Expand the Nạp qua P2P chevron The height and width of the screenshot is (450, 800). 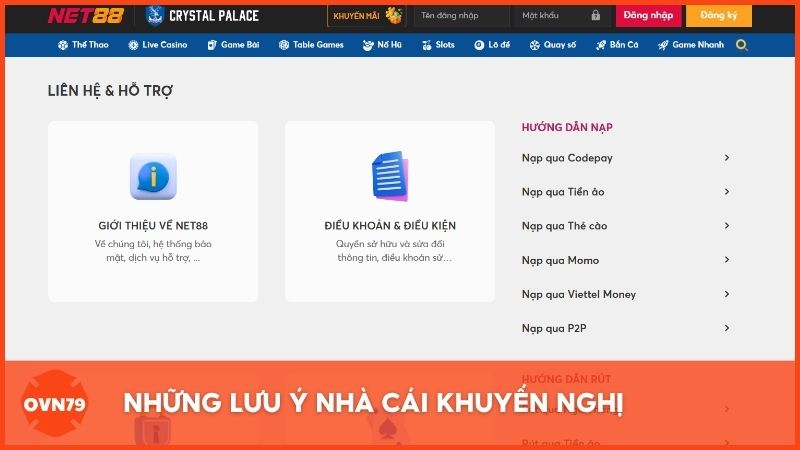pos(727,328)
